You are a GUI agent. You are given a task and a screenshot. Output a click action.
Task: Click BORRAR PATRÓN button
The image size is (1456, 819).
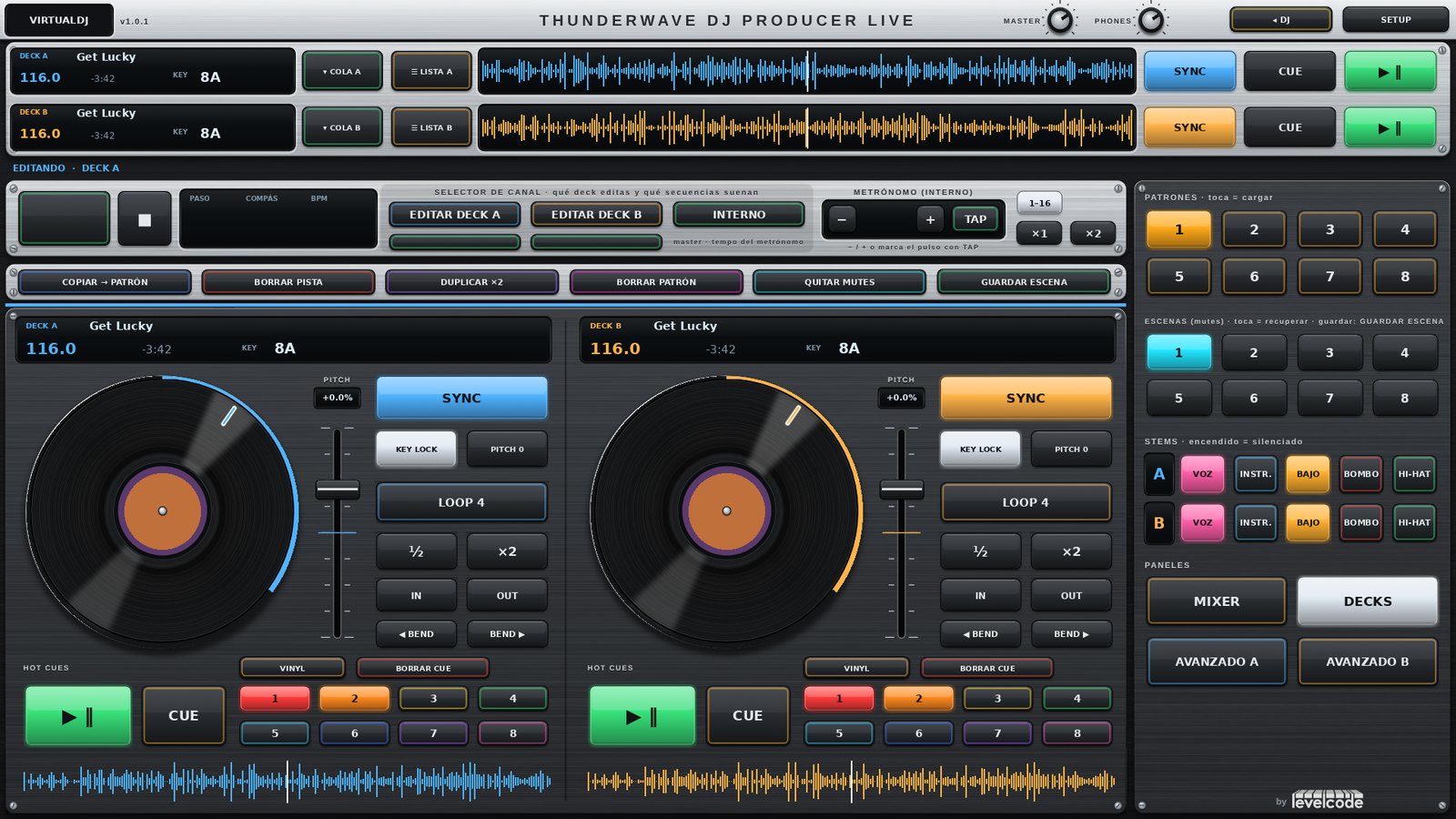(656, 283)
